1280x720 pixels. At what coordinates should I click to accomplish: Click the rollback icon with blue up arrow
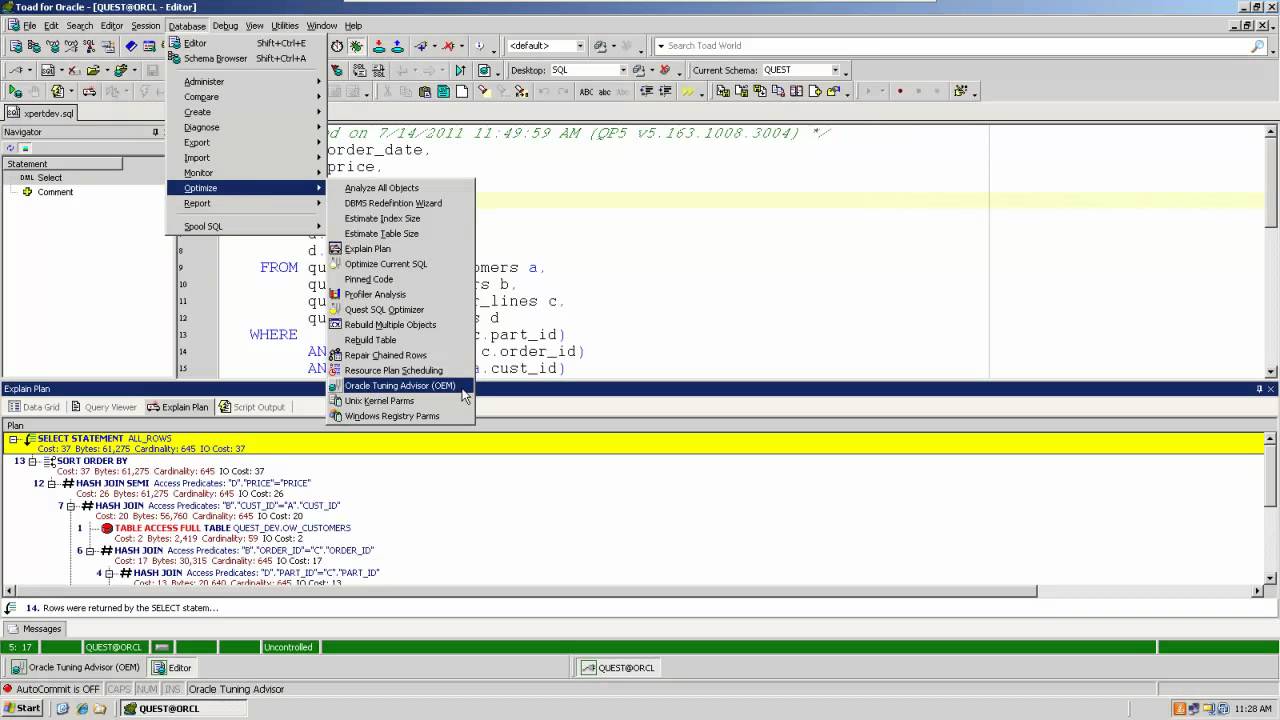(397, 46)
